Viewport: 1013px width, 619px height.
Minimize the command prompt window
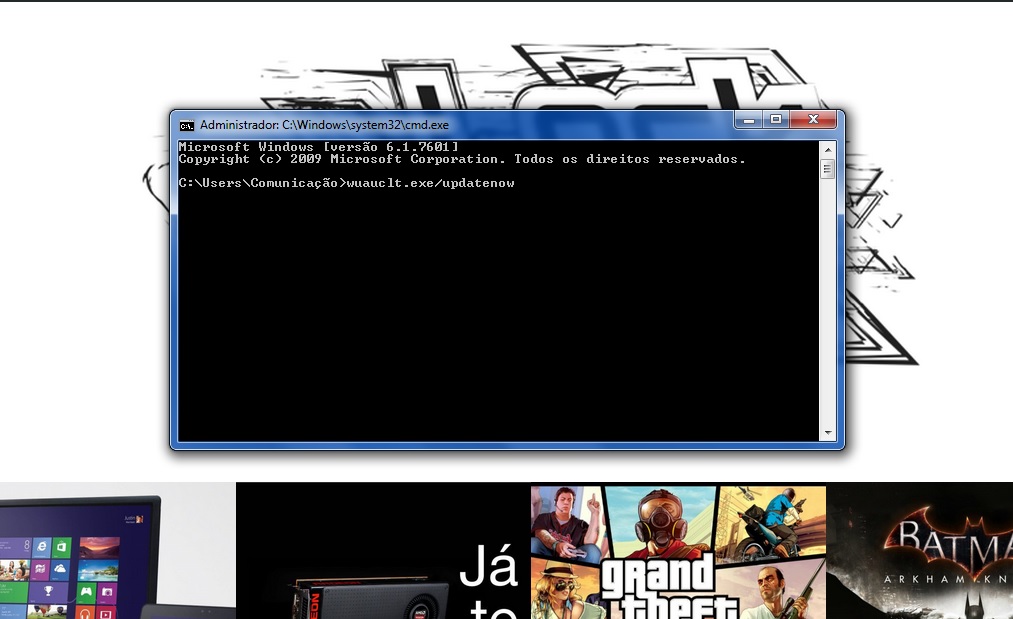748,119
